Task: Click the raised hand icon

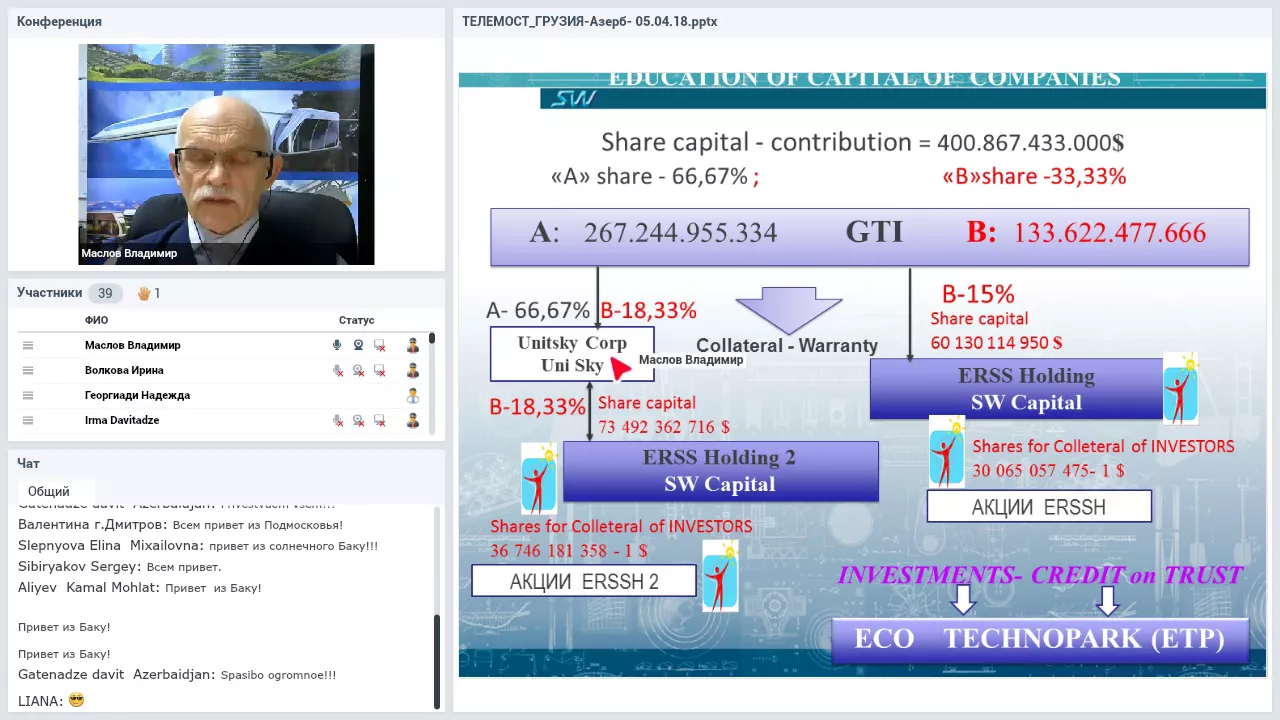Action: [144, 293]
